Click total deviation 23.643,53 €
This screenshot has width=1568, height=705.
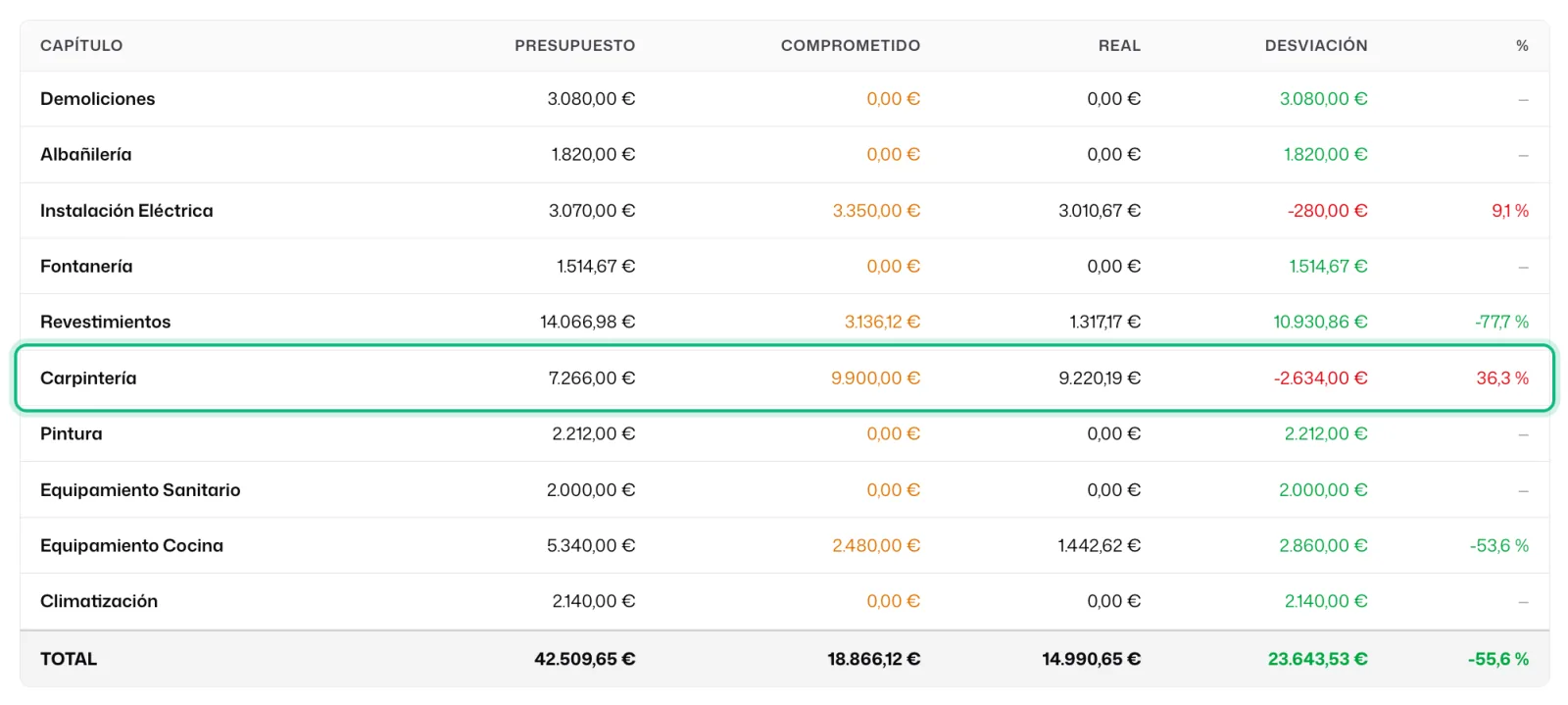1317,659
